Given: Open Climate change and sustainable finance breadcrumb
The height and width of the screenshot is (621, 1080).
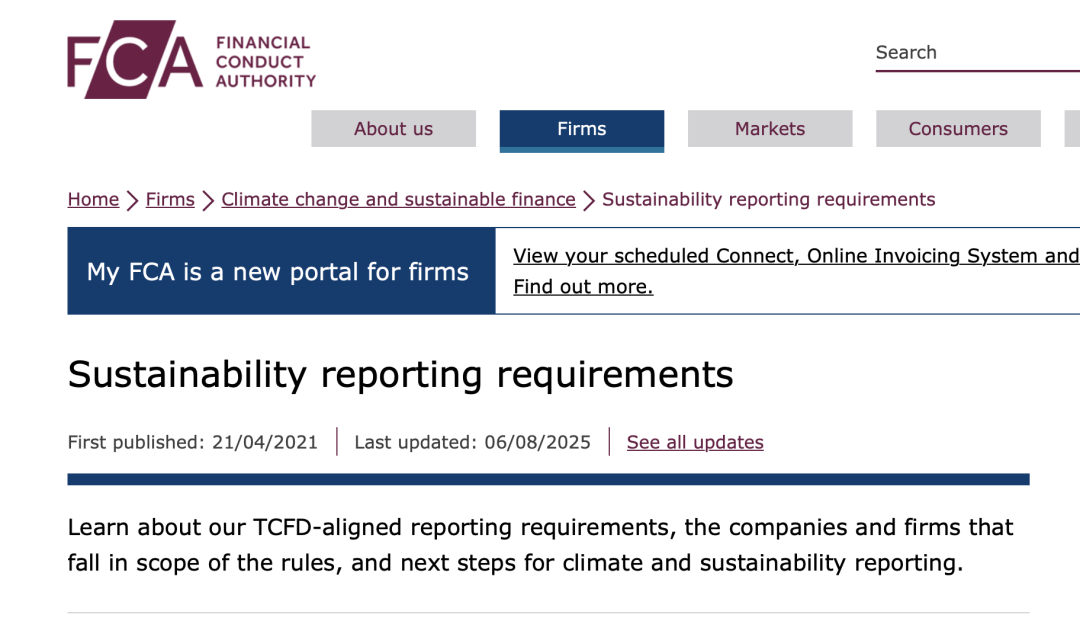Looking at the screenshot, I should [398, 200].
